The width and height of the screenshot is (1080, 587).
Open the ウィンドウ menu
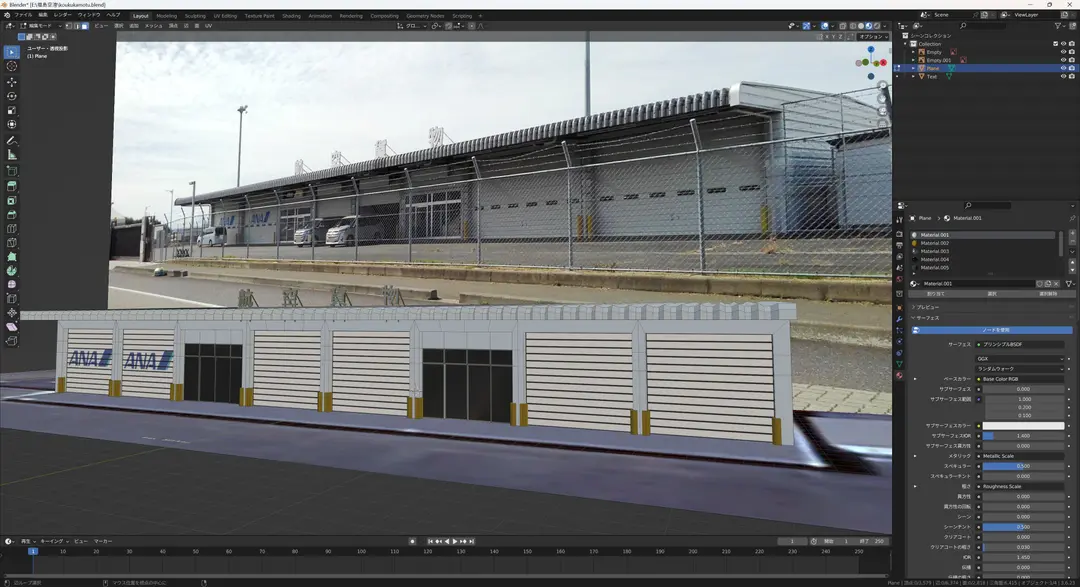(88, 14)
